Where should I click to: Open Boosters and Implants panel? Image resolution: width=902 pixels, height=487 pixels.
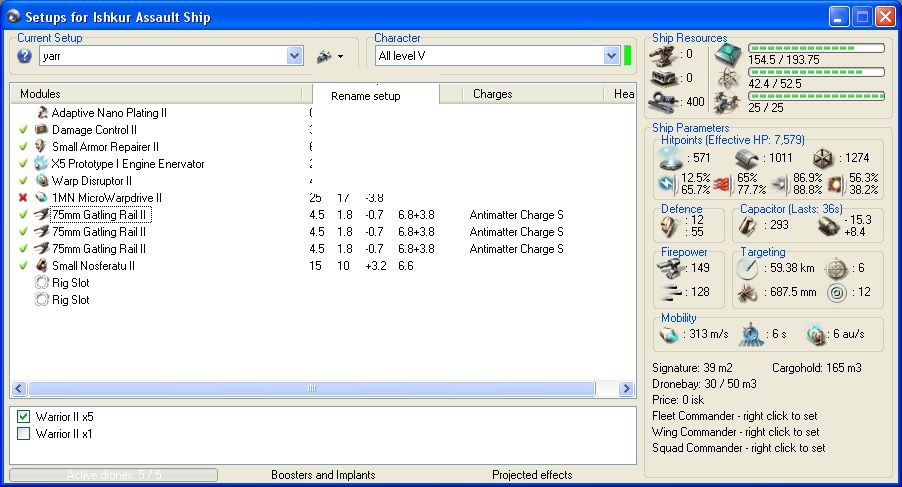323,475
